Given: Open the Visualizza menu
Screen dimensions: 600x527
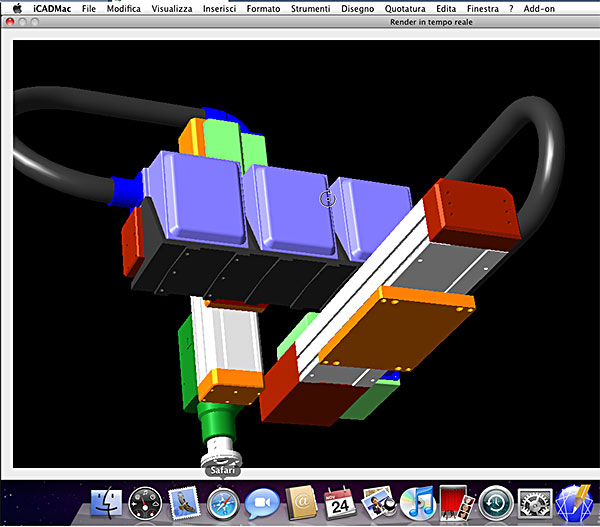Looking at the screenshot, I should pyautogui.click(x=172, y=8).
